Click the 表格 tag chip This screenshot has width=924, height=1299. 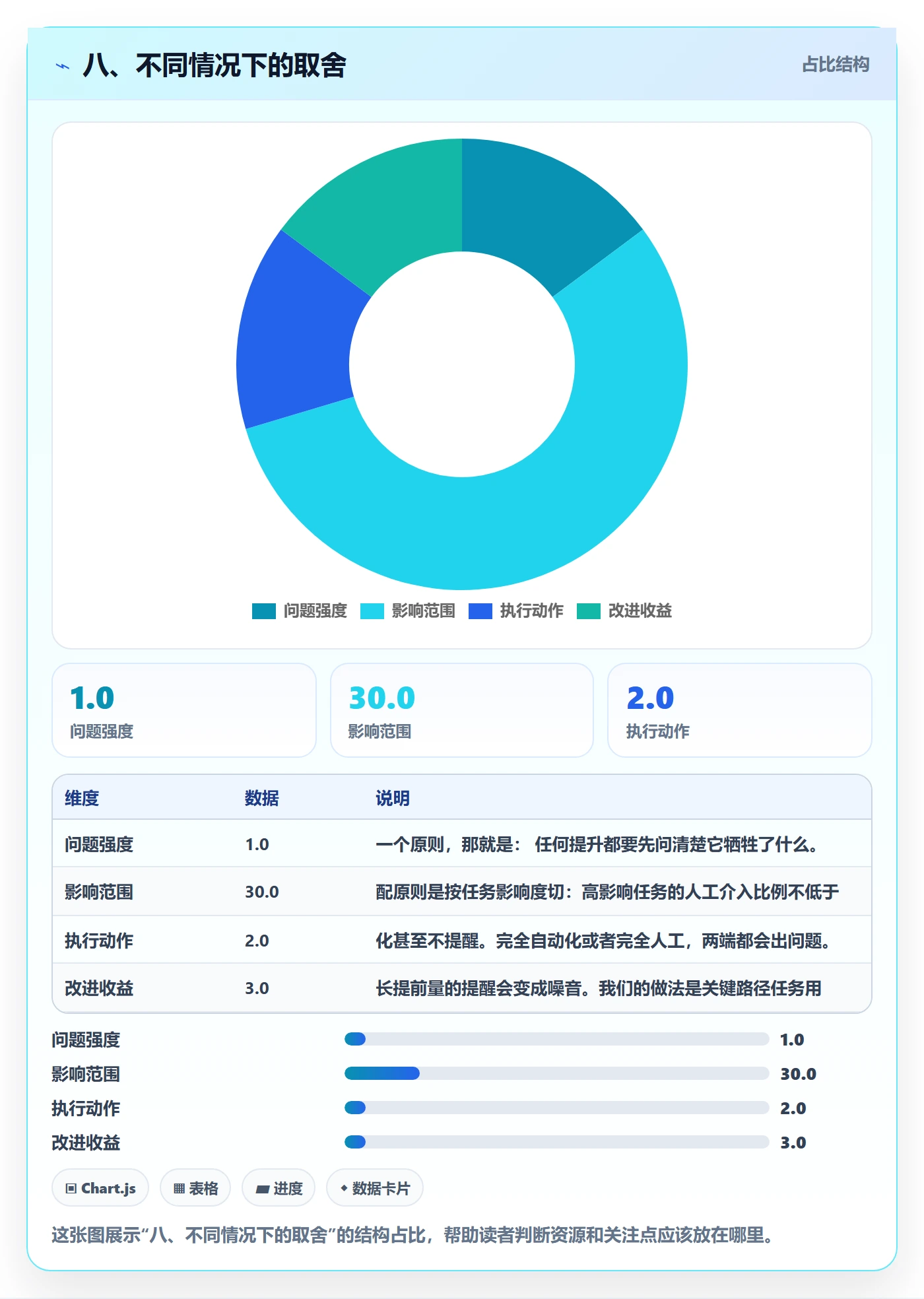[195, 1188]
